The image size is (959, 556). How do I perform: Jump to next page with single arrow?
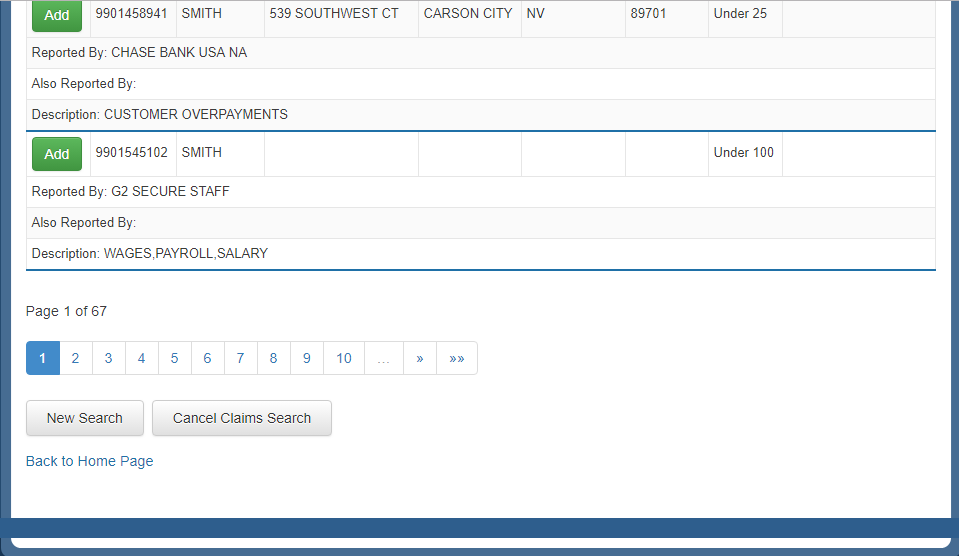[420, 358]
